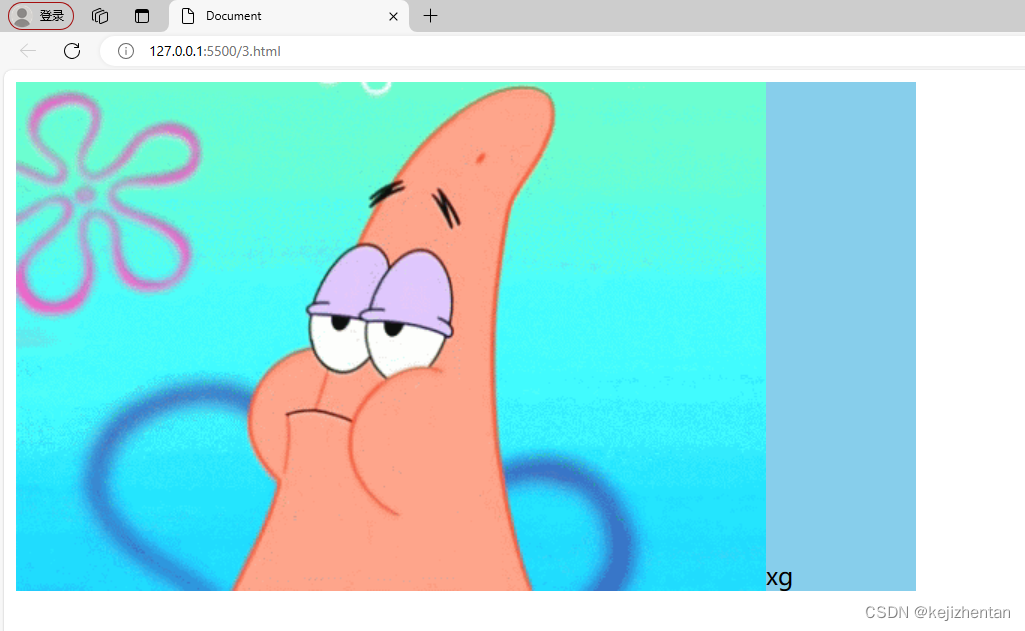This screenshot has height=631, width=1025.
Task: Open the tab actions menu icon
Action: tap(142, 16)
